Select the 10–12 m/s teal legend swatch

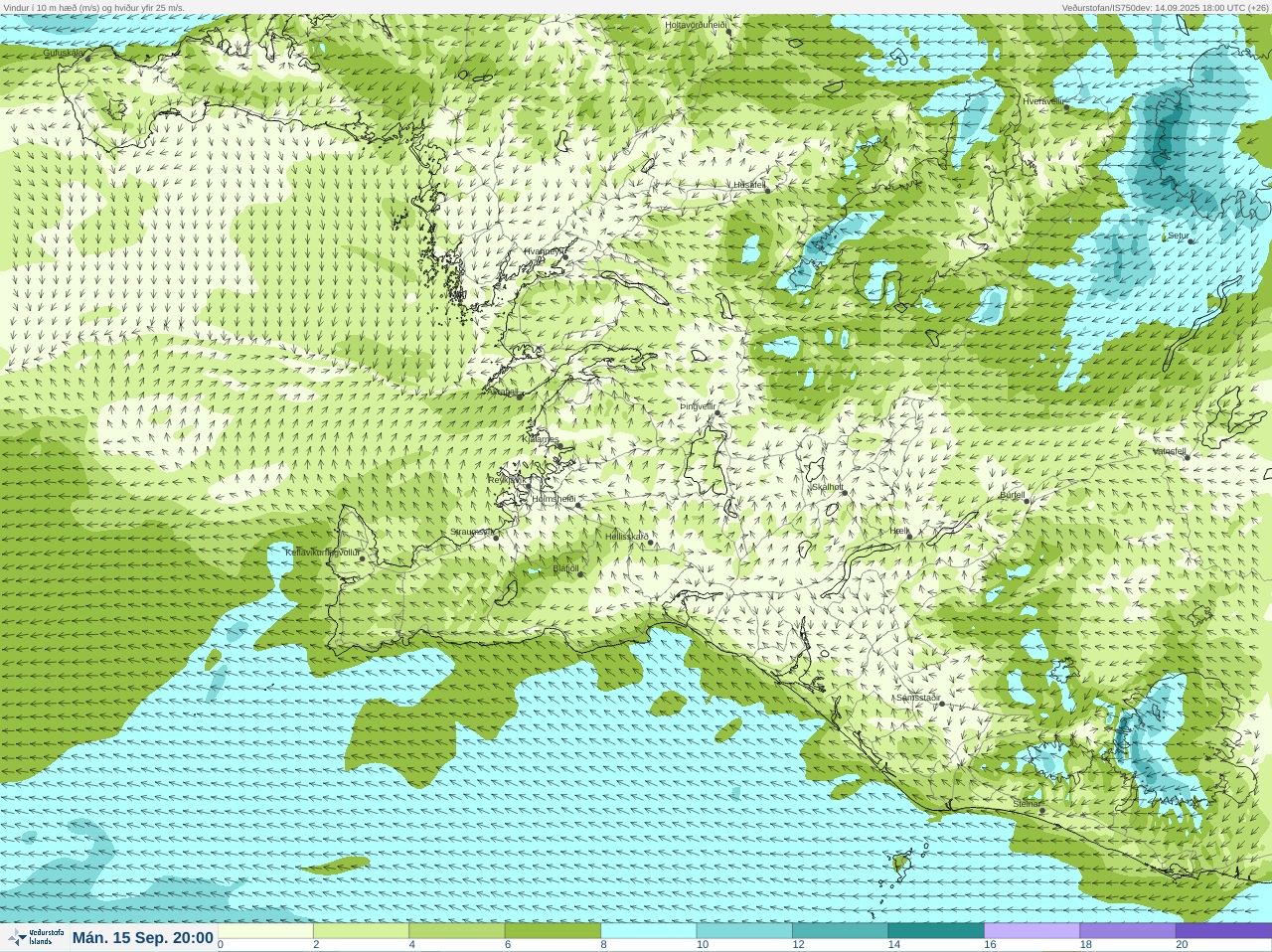click(x=744, y=930)
